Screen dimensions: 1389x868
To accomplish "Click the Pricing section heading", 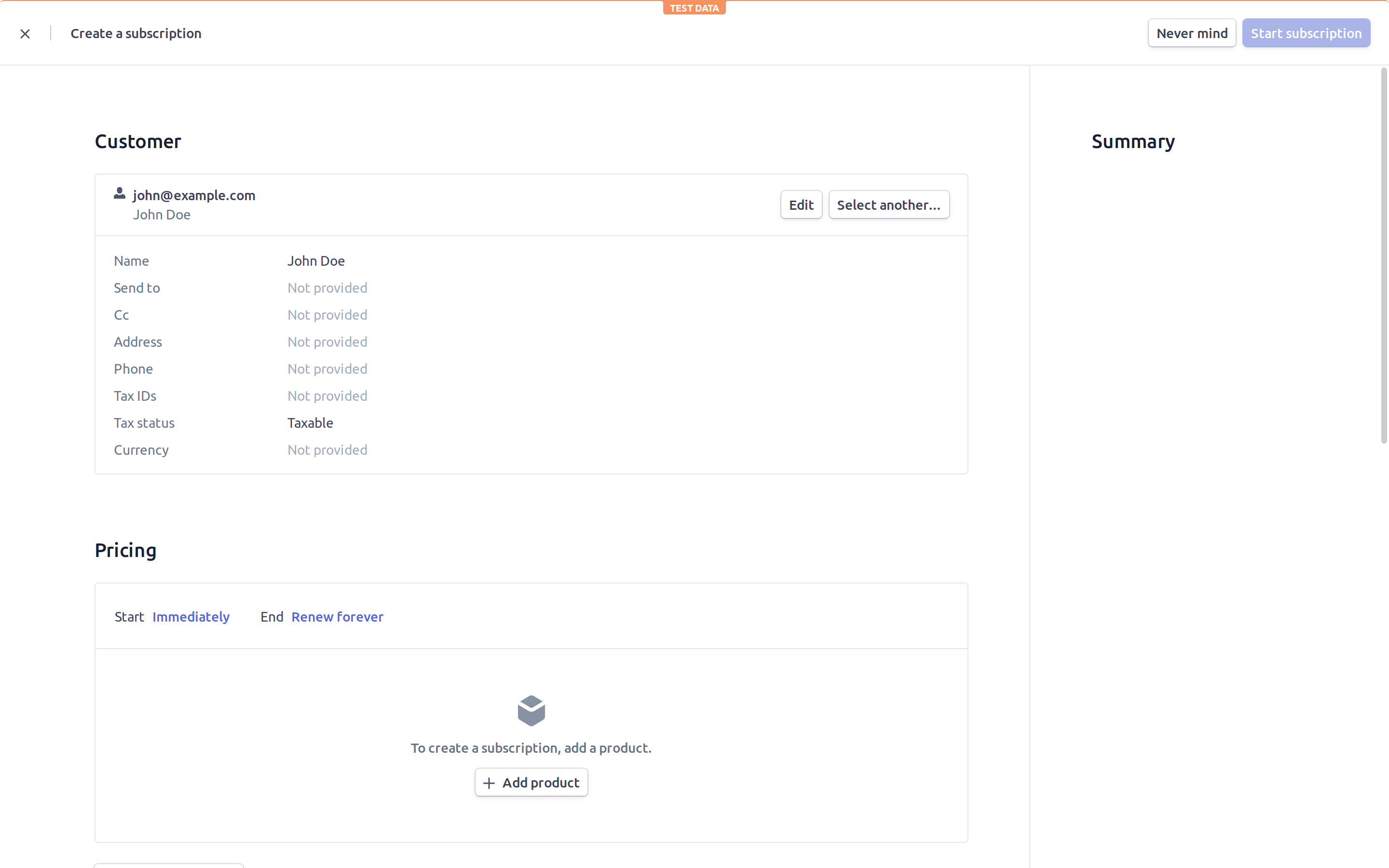I will pos(126,551).
